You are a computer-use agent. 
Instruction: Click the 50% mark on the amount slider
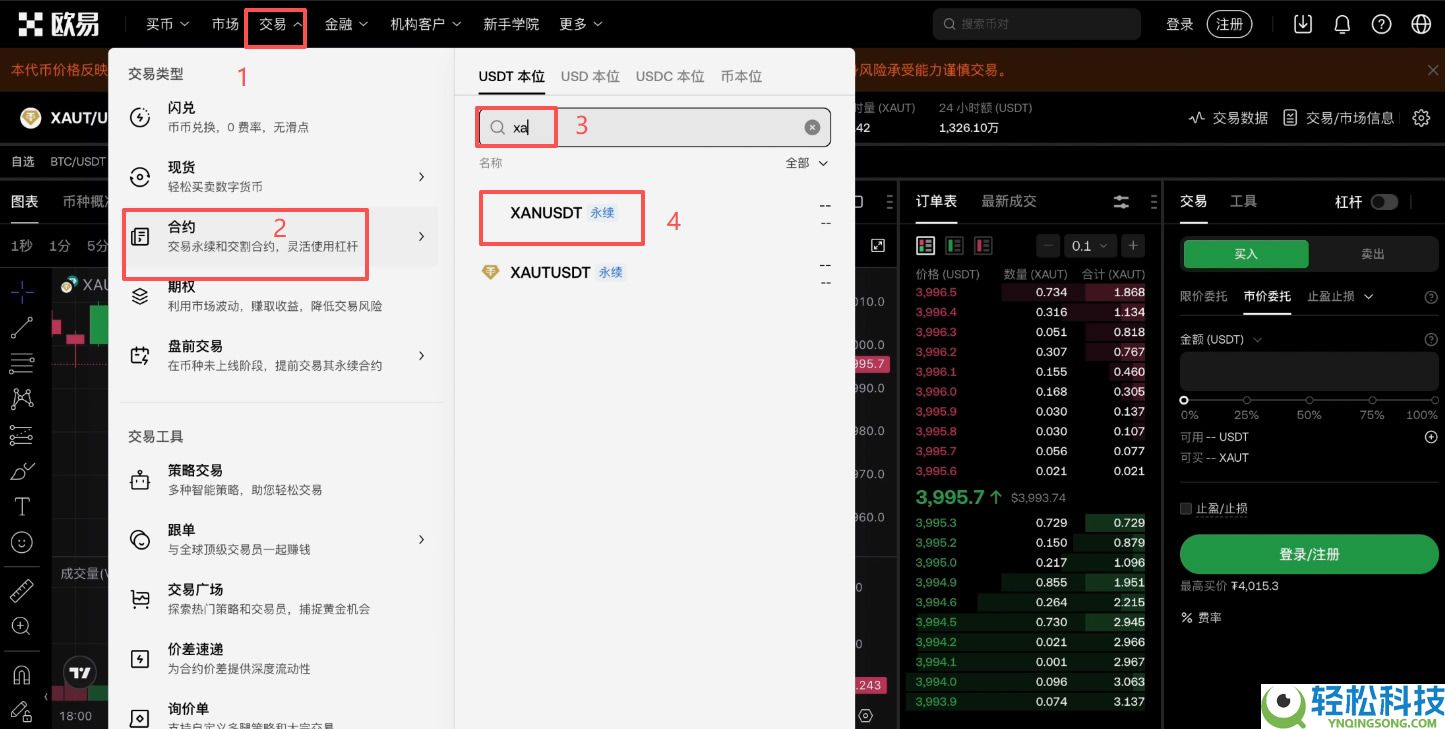(1309, 397)
